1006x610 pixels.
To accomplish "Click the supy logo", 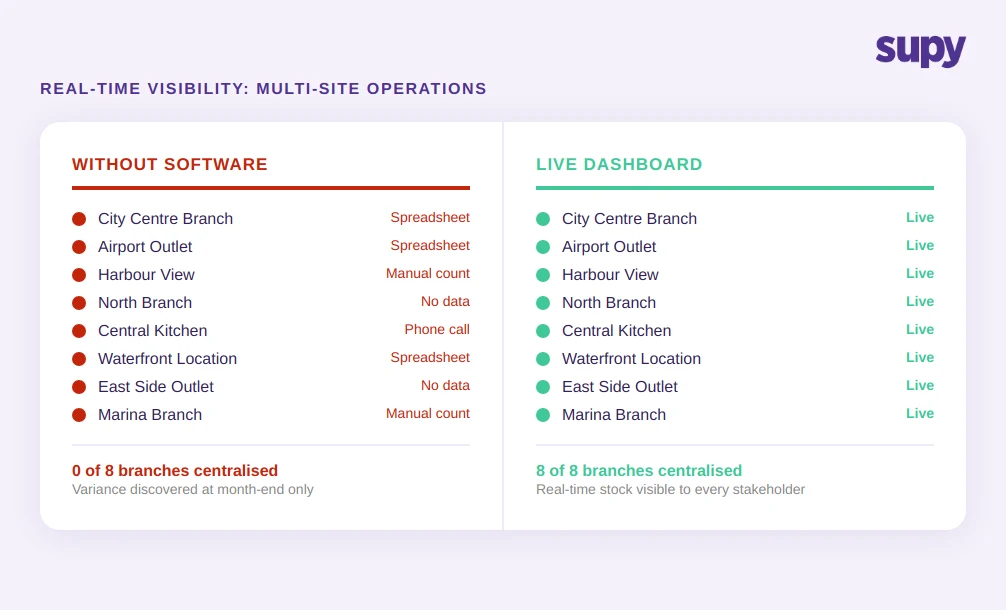I will coord(920,50).
